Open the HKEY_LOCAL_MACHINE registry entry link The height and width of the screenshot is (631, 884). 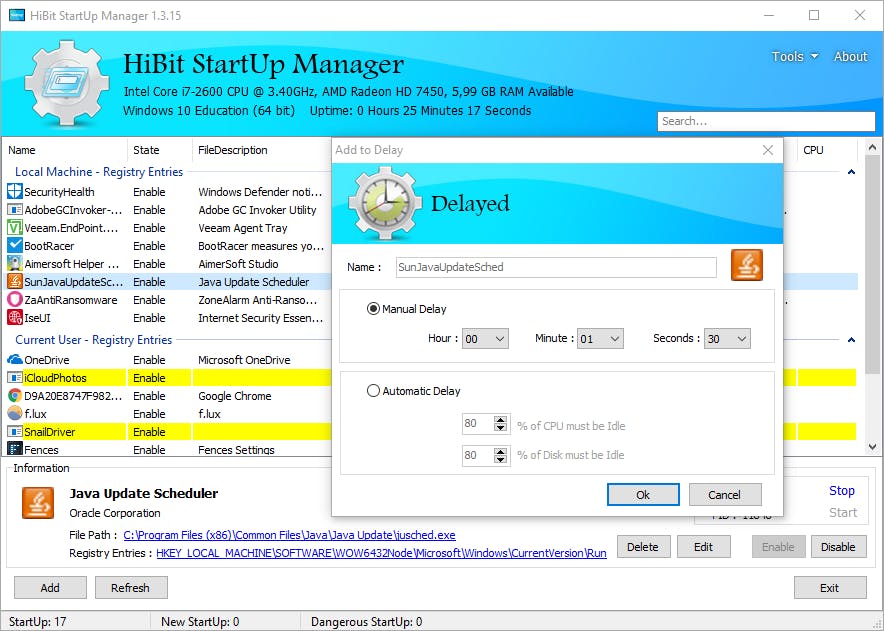[x=381, y=553]
